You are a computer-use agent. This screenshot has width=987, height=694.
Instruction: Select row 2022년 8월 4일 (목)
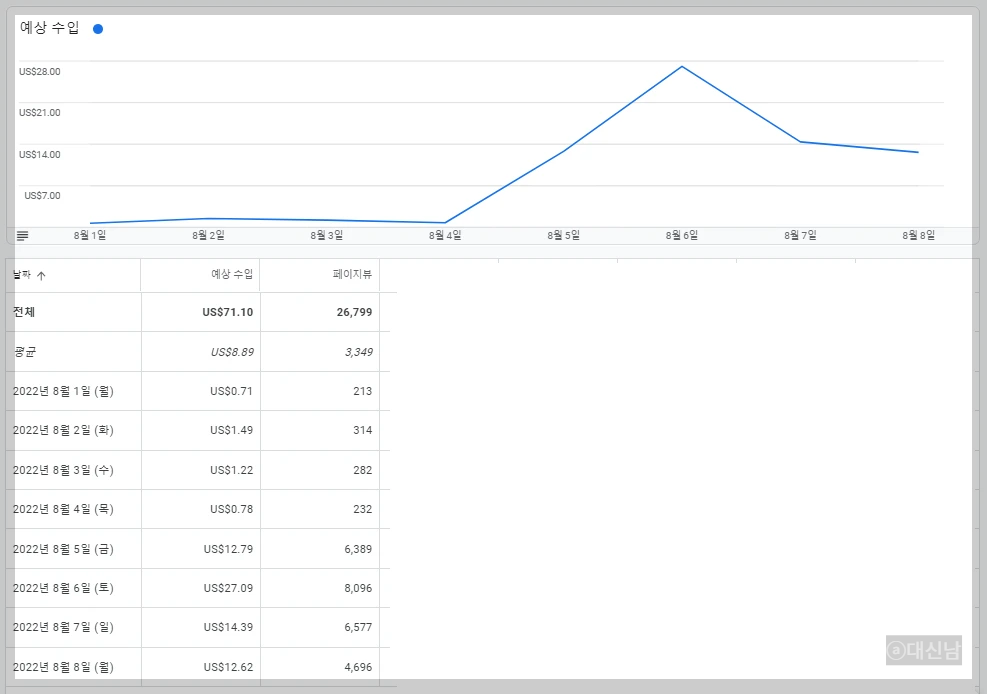click(x=63, y=509)
